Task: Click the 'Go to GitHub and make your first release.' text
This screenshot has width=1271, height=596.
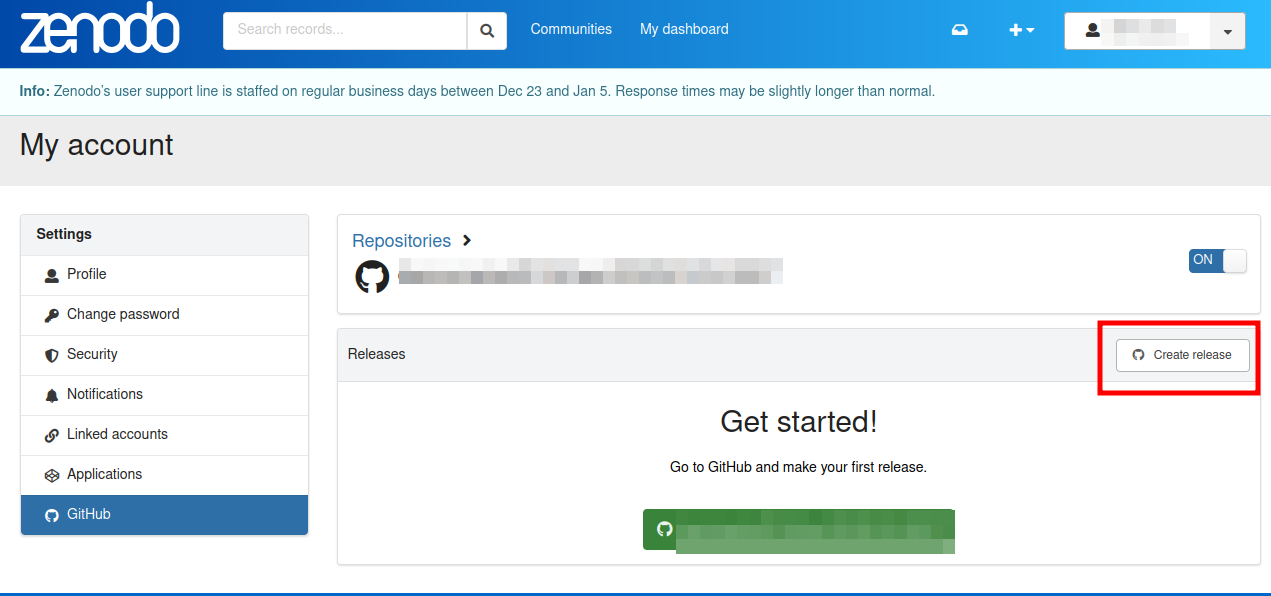Action: coord(798,467)
